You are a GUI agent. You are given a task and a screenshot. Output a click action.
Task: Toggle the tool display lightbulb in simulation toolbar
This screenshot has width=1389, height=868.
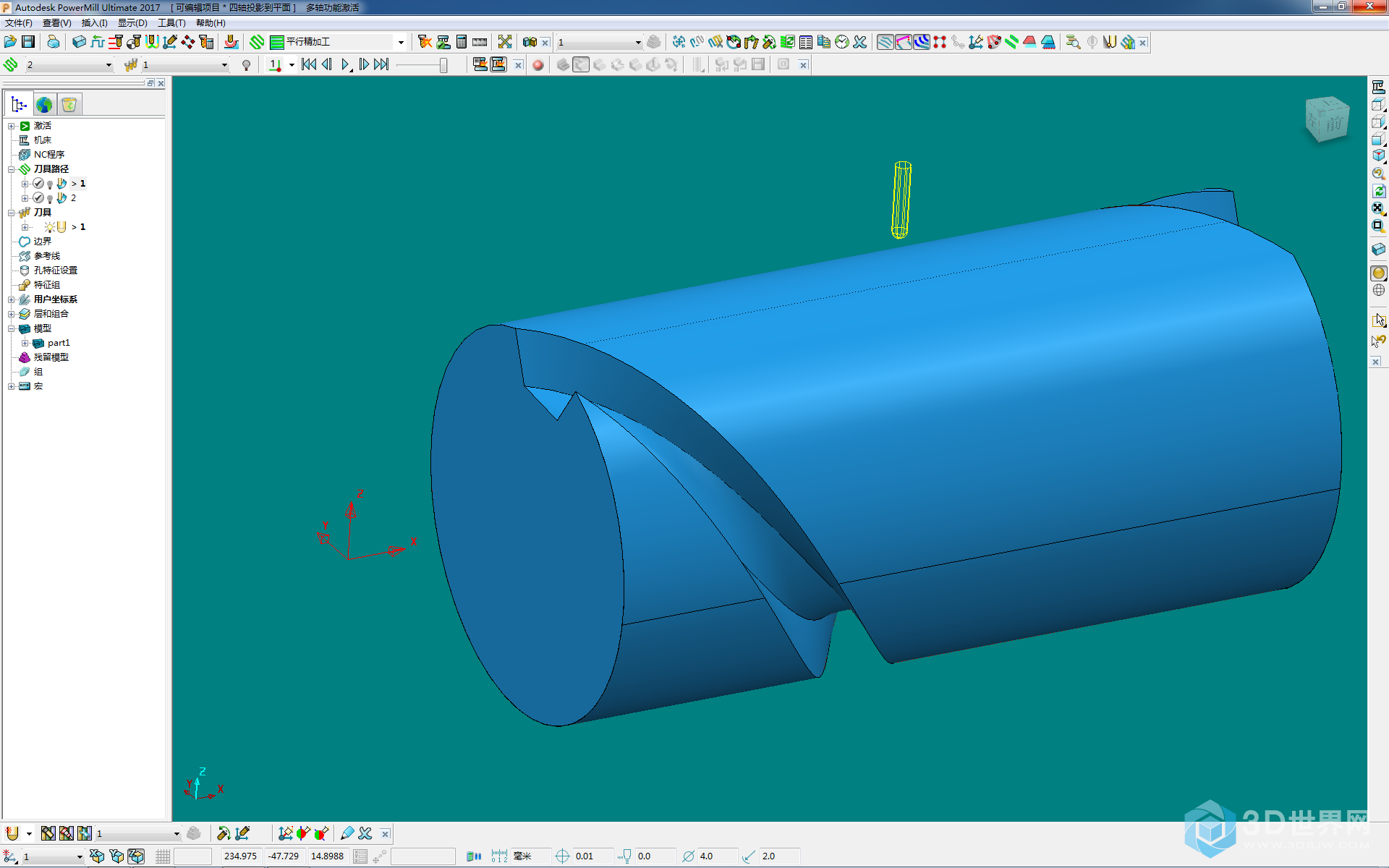point(247,65)
